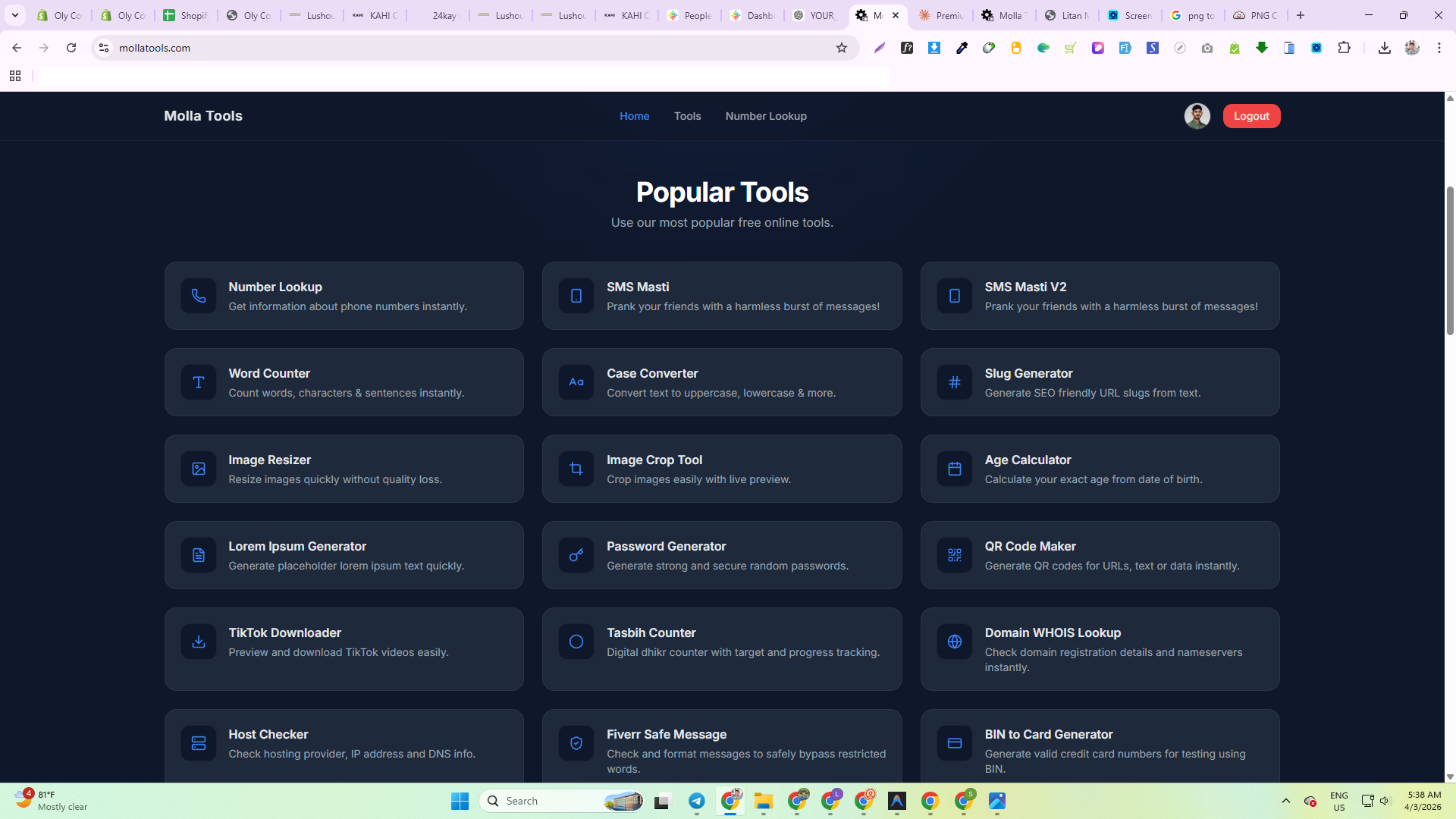Click the Slug Generator hash icon
This screenshot has width=1456, height=819.
(954, 382)
